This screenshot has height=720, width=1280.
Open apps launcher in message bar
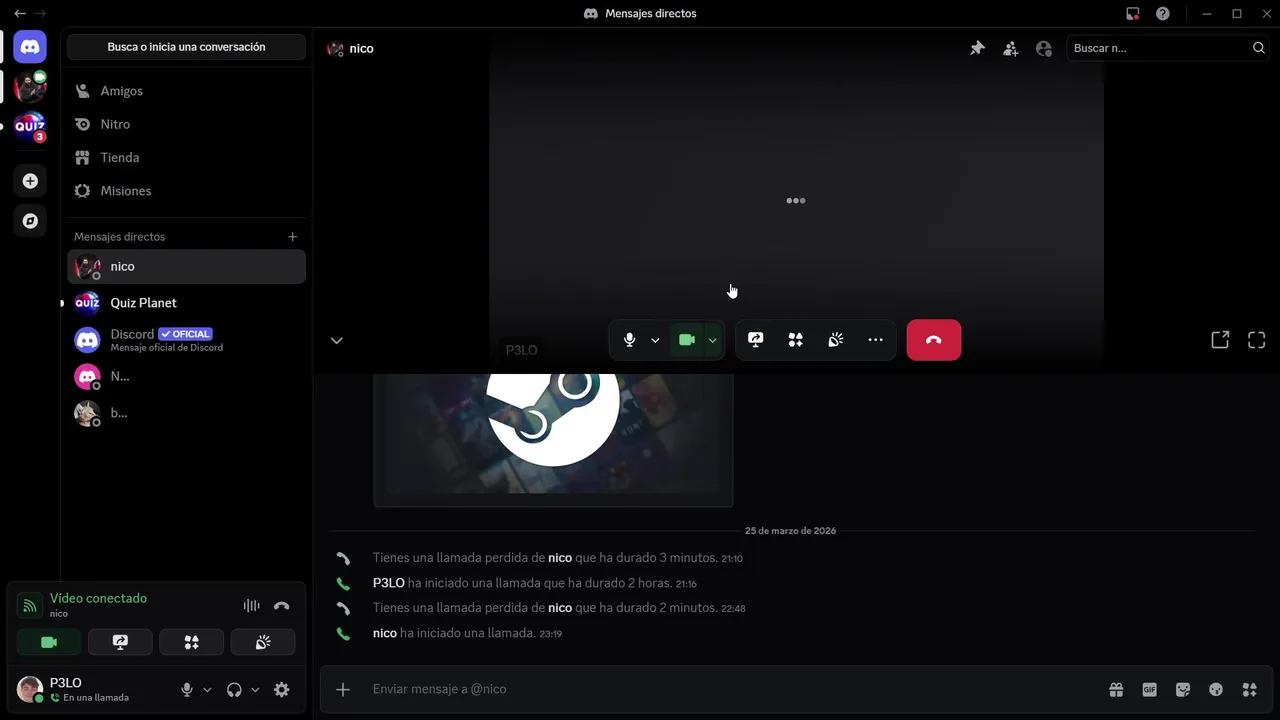[x=1249, y=689]
